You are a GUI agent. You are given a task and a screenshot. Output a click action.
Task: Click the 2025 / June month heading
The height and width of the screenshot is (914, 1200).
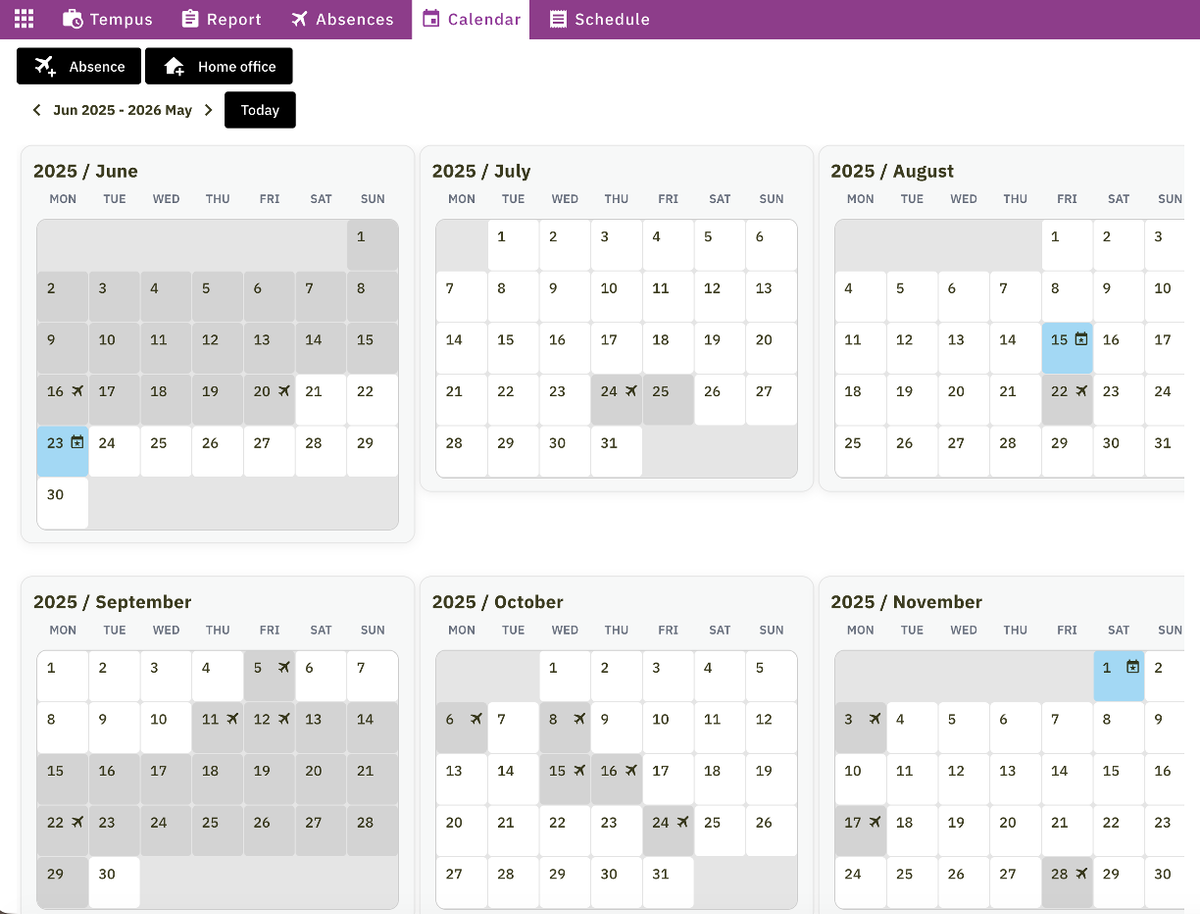[85, 171]
